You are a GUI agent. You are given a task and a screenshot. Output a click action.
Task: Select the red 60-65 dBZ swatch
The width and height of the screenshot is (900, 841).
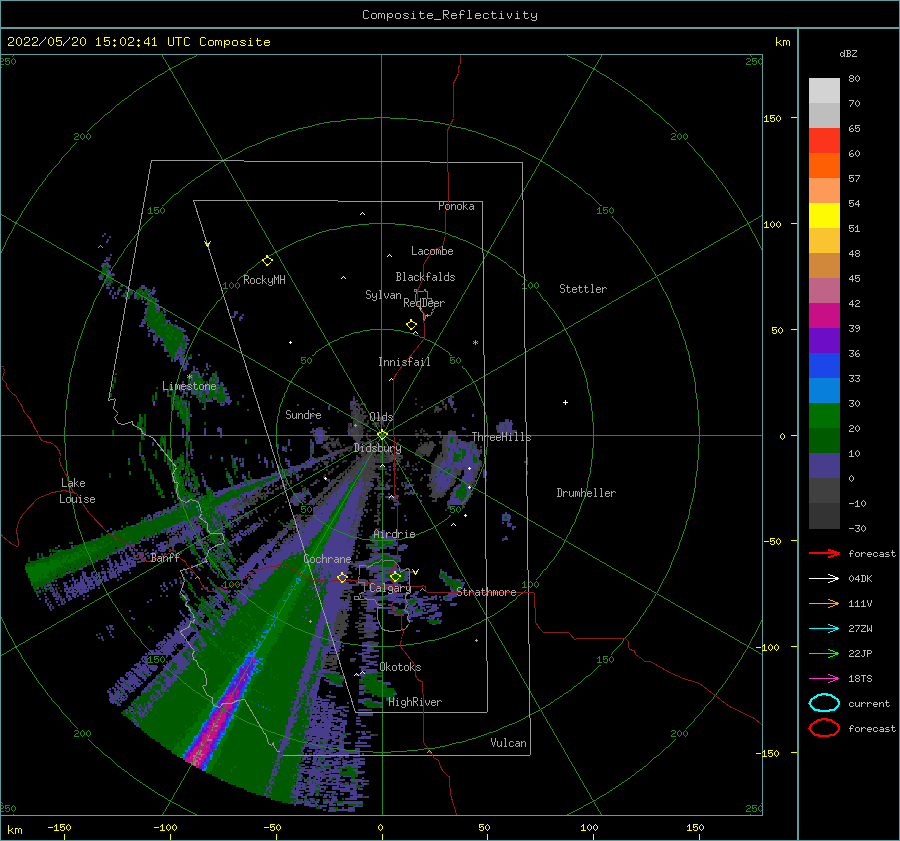824,140
